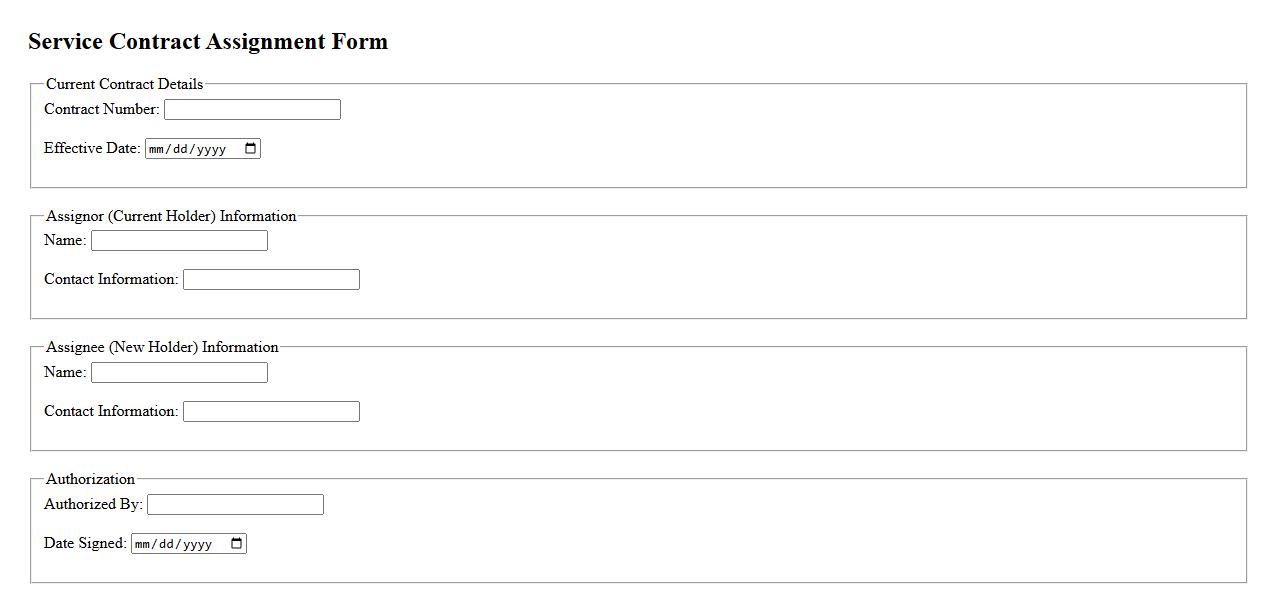Screen dimensions: 1278x601
Task: Select the day part of Effective Date
Action: (179, 150)
